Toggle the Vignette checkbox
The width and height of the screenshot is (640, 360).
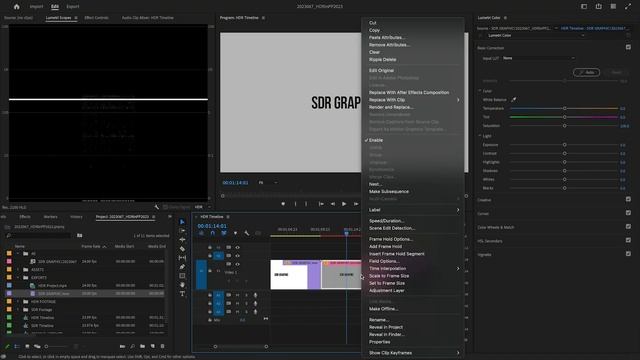(628, 254)
